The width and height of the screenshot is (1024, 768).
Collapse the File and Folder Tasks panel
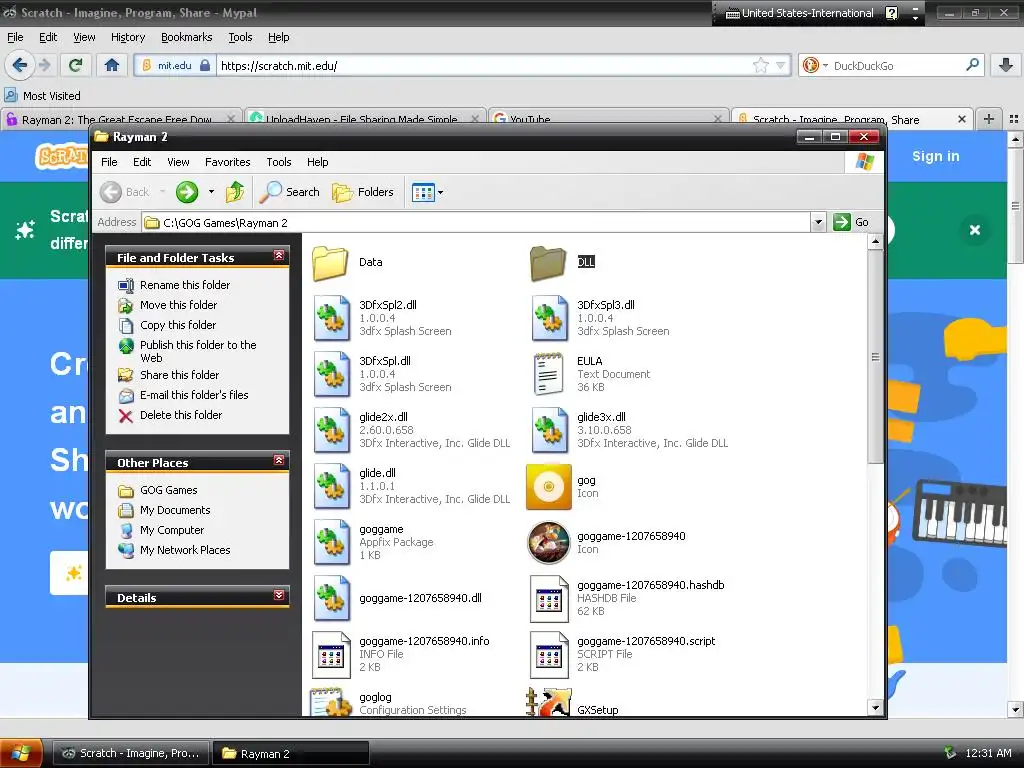[x=279, y=255]
